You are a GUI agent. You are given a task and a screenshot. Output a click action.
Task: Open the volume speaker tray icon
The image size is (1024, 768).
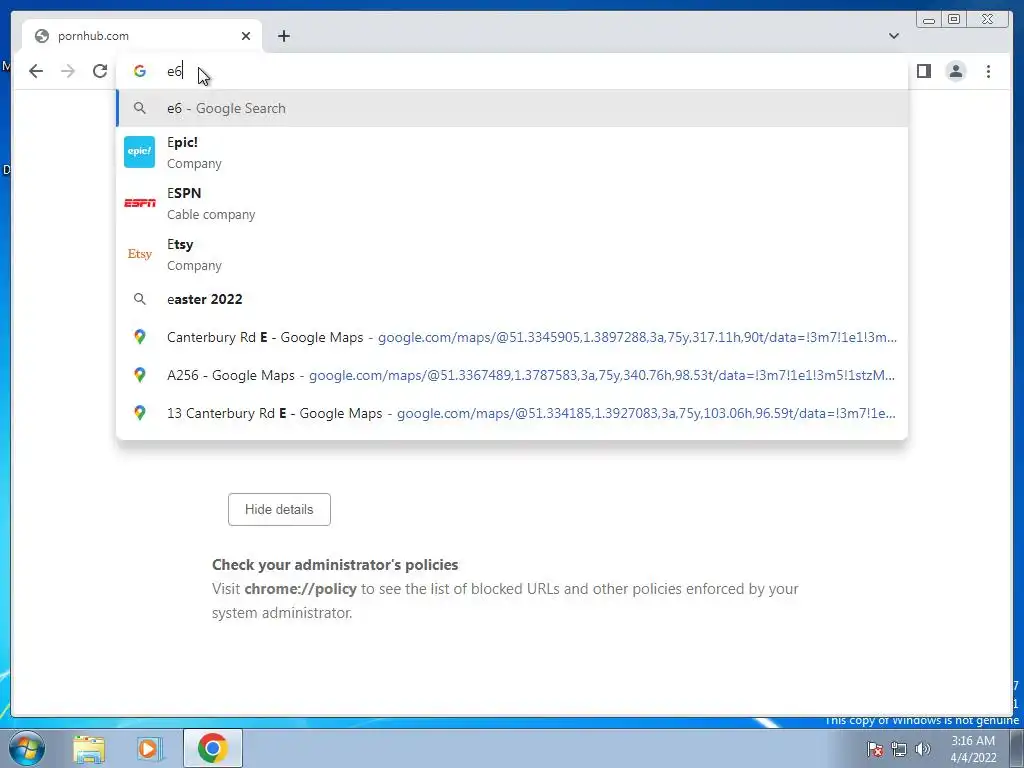tap(922, 749)
